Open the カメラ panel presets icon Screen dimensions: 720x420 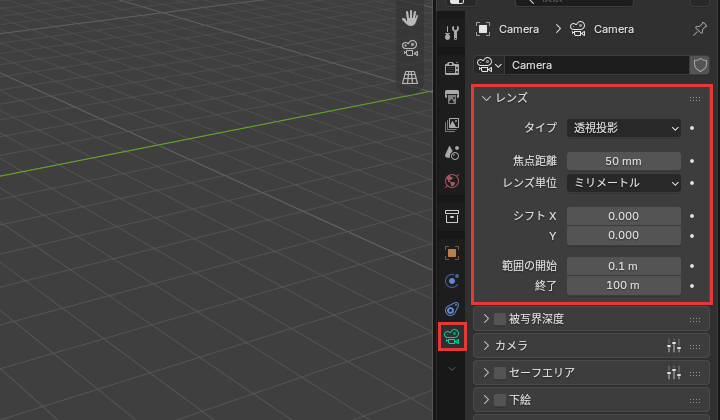[674, 346]
